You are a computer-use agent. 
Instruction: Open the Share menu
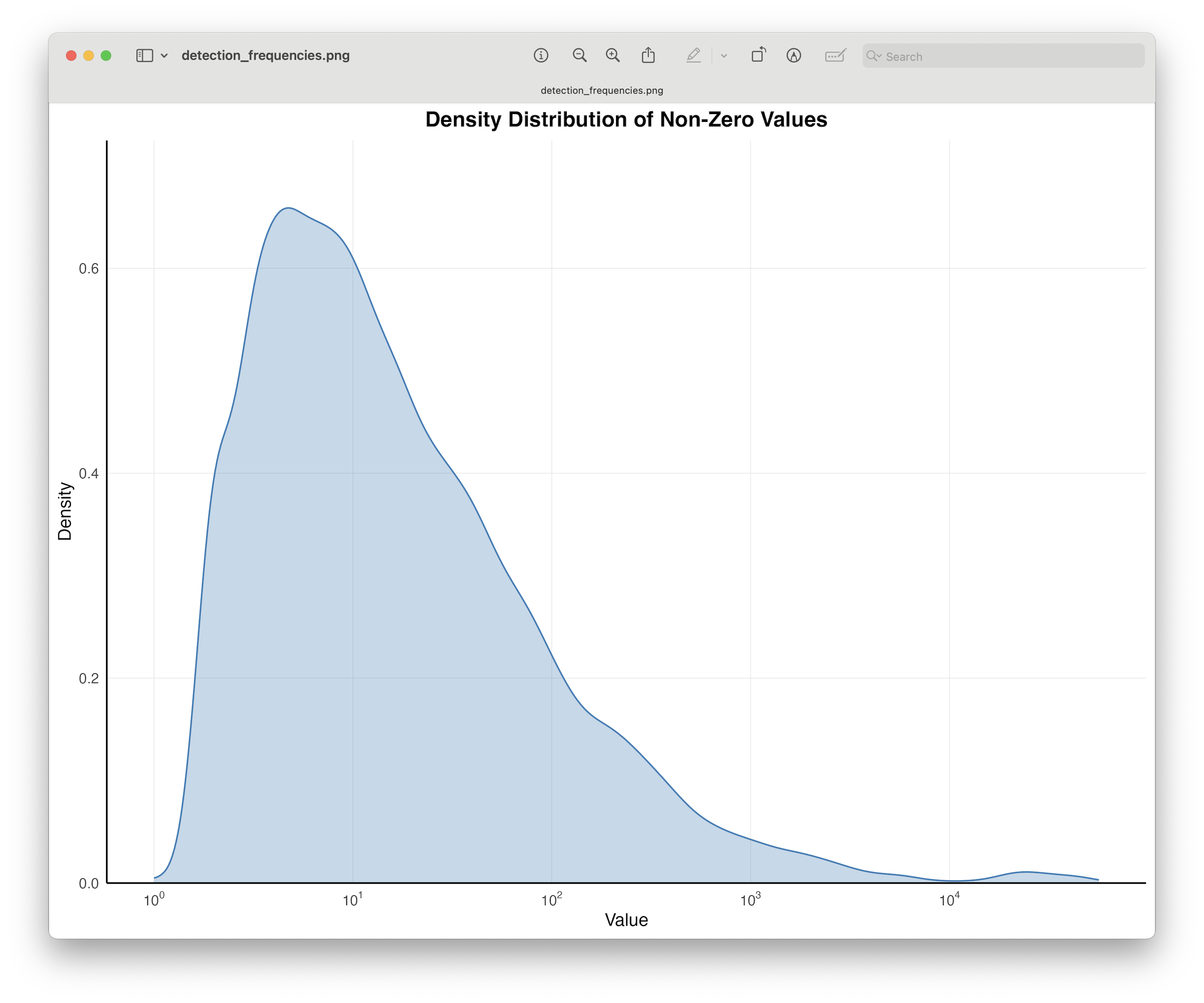(648, 55)
